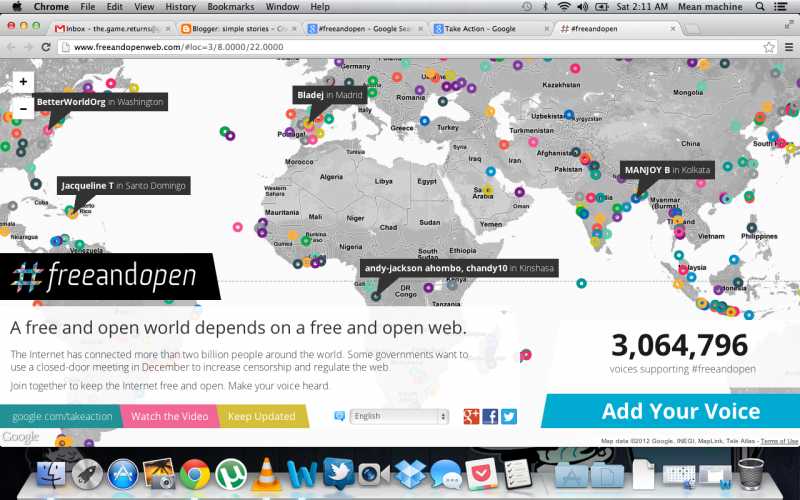This screenshot has width=800, height=500.
Task: Open the Chrome application menu
Action: click(51, 7)
